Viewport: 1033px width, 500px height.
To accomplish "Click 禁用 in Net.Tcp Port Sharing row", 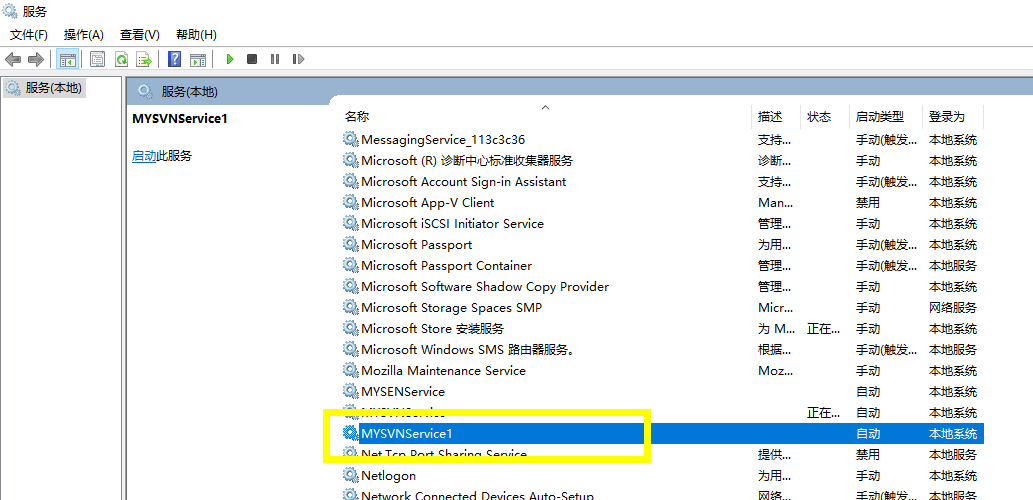I will click(x=867, y=455).
